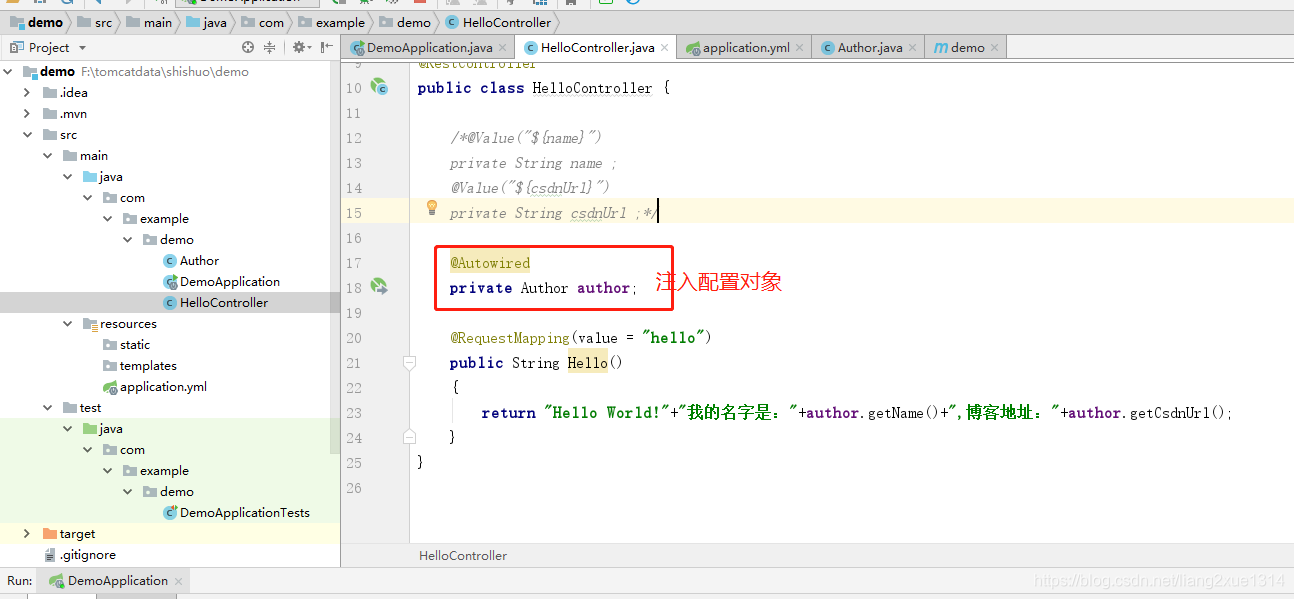Close the HelloController.java editor tab

pyautogui.click(x=665, y=47)
